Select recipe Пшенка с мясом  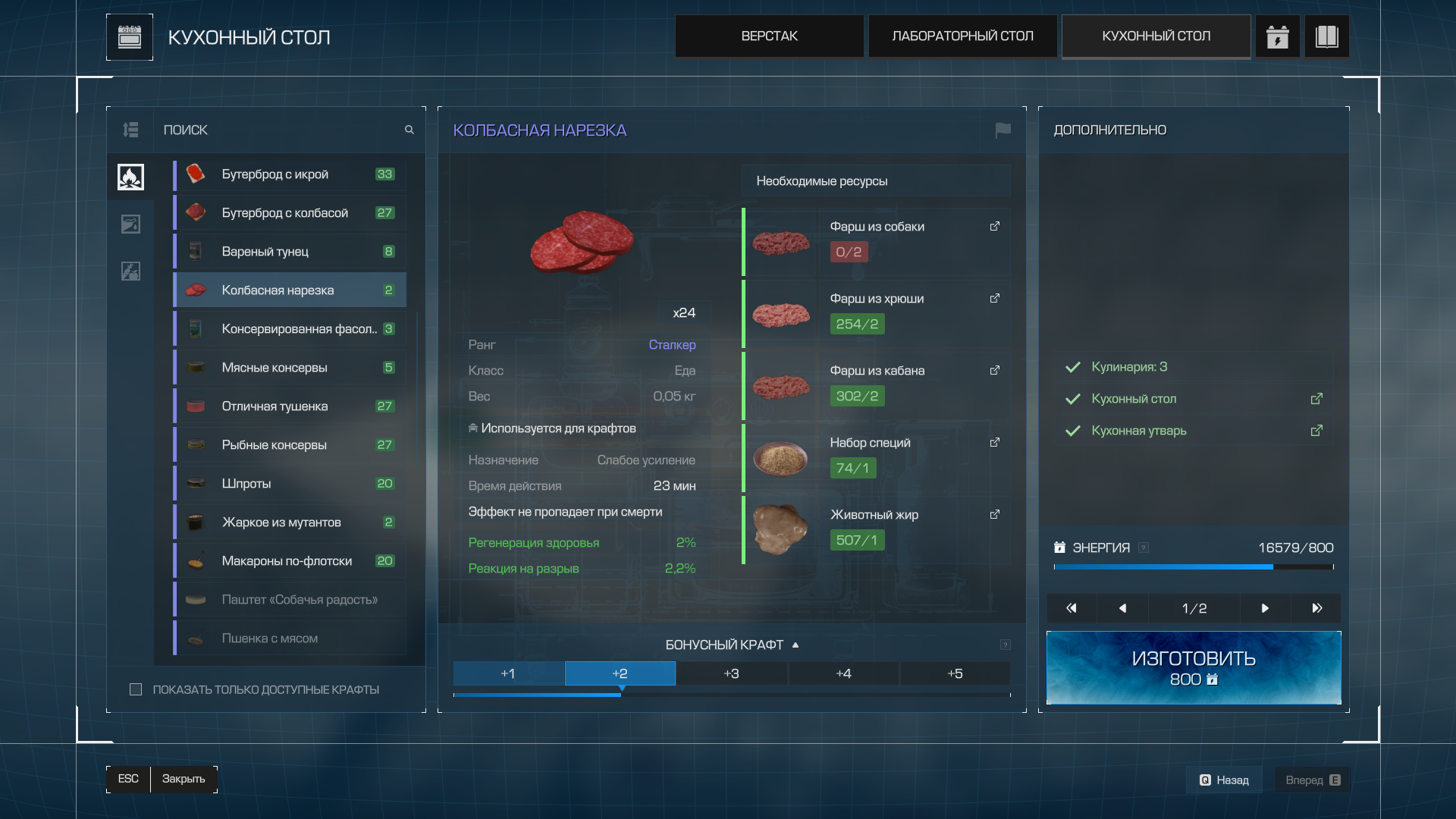(290, 639)
